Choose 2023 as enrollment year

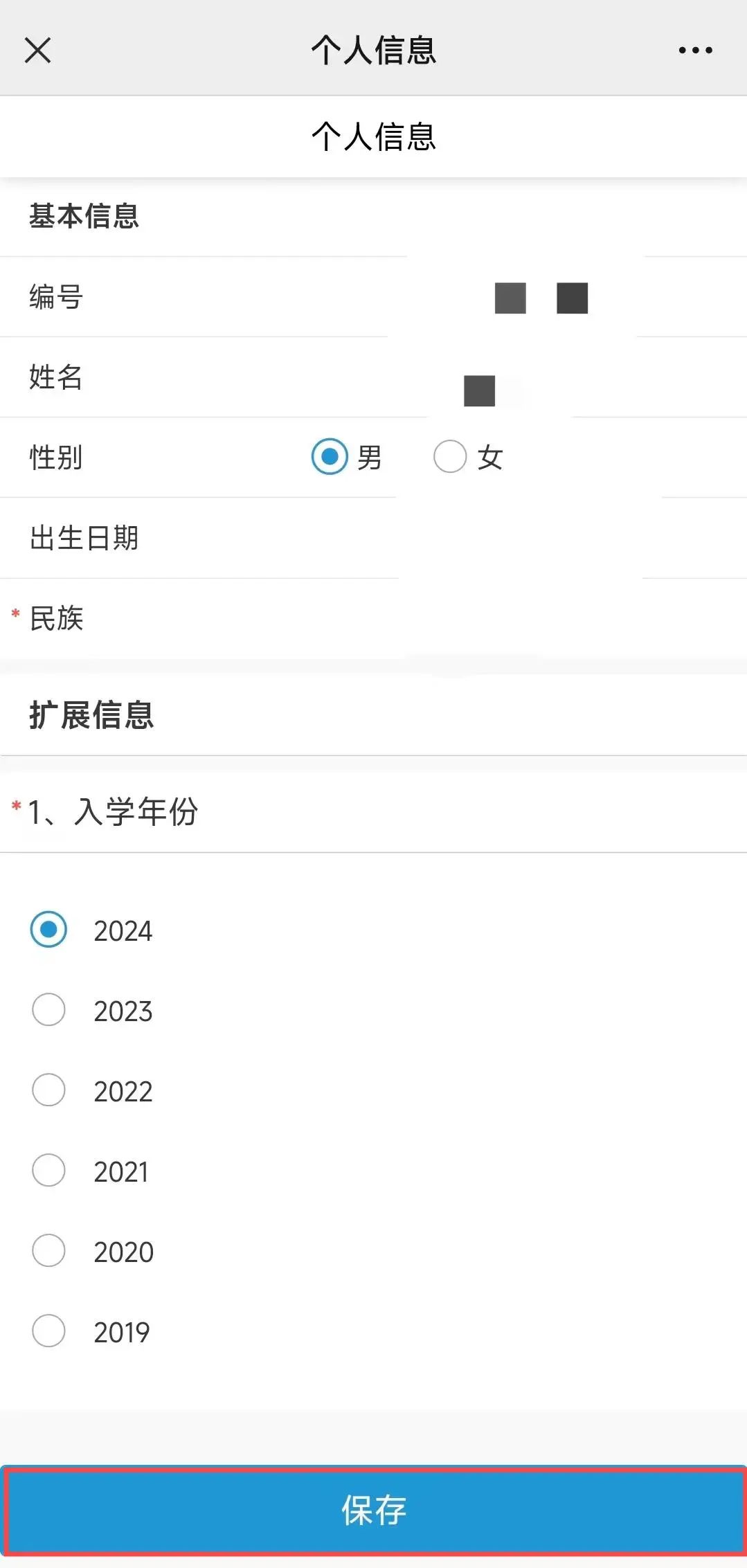click(48, 1009)
